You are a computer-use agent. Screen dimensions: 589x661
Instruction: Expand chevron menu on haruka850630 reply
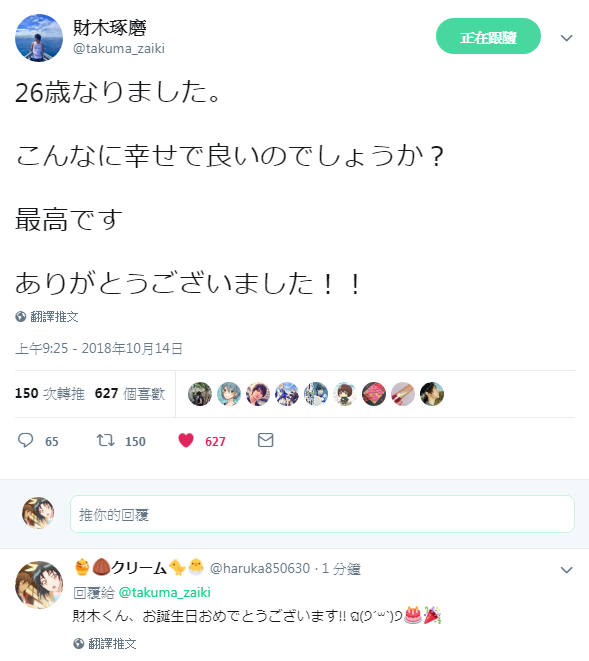click(567, 570)
